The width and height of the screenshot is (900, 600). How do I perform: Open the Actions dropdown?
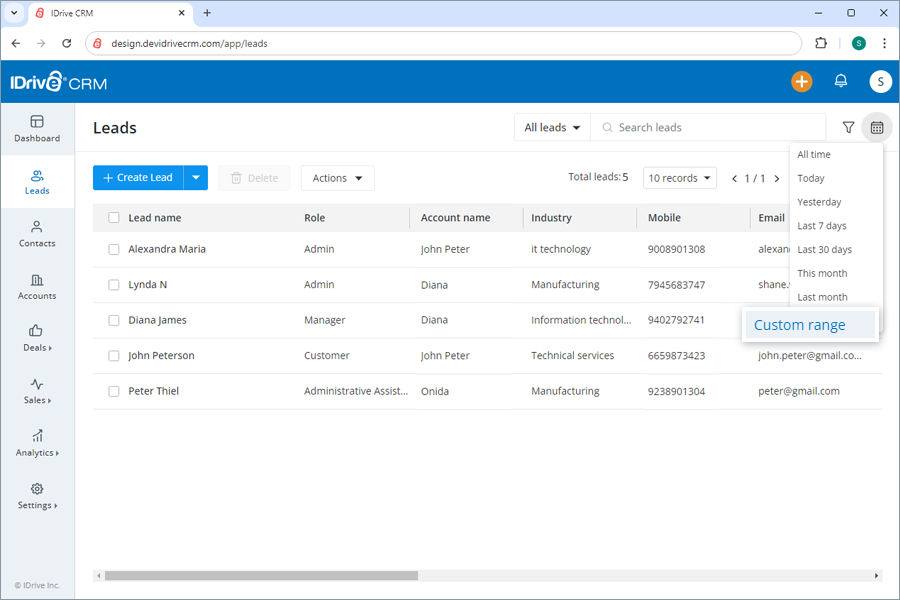[x=337, y=177]
